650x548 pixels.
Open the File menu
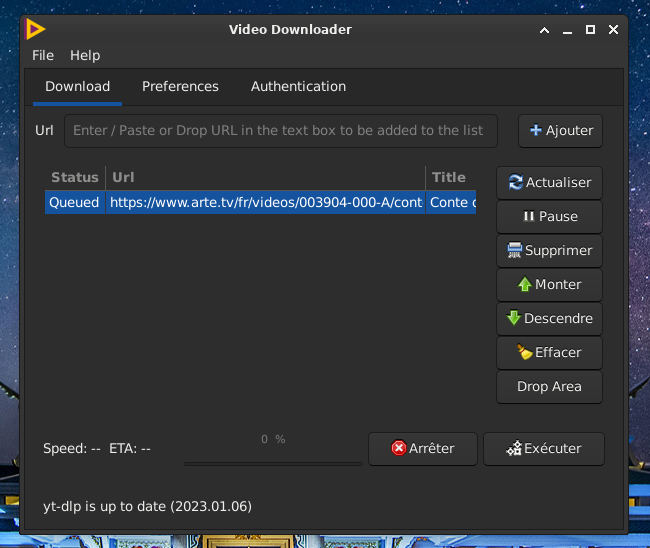pos(43,55)
